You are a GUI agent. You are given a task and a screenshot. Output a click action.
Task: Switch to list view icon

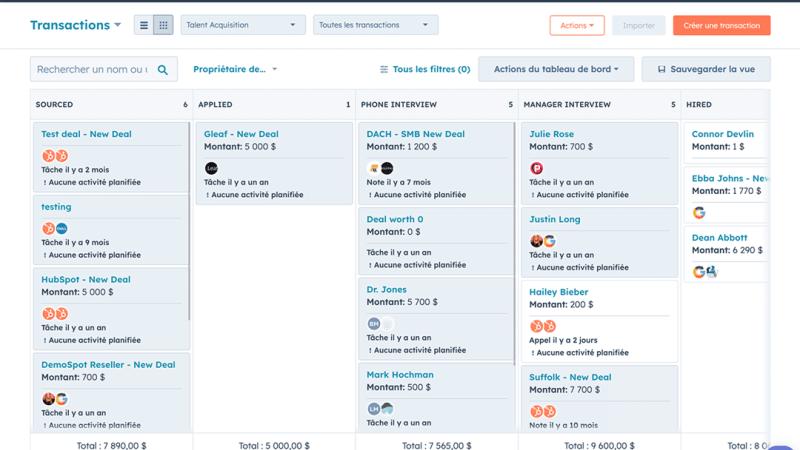[144, 25]
